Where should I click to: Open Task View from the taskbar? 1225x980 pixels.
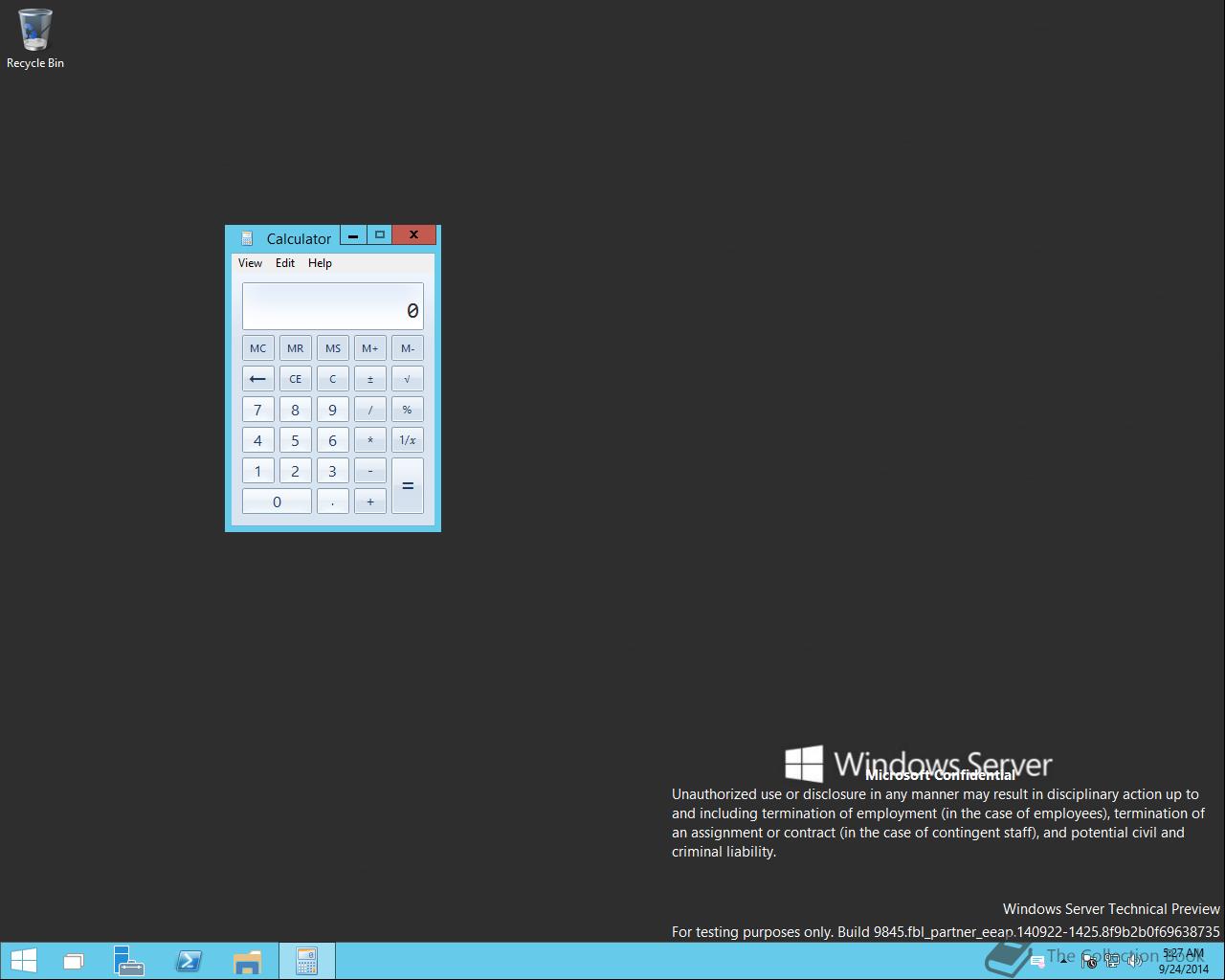[74, 962]
